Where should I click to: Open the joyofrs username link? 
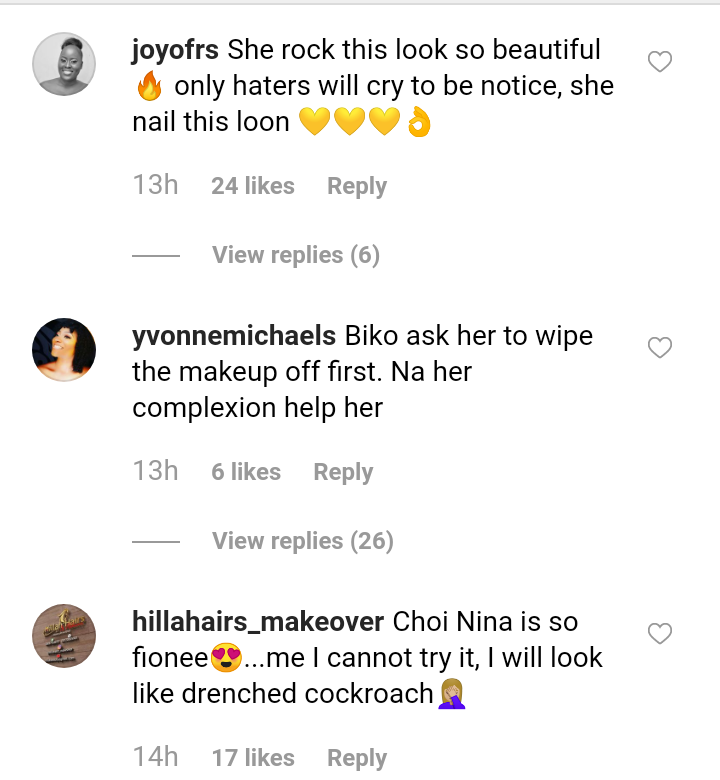coord(175,49)
